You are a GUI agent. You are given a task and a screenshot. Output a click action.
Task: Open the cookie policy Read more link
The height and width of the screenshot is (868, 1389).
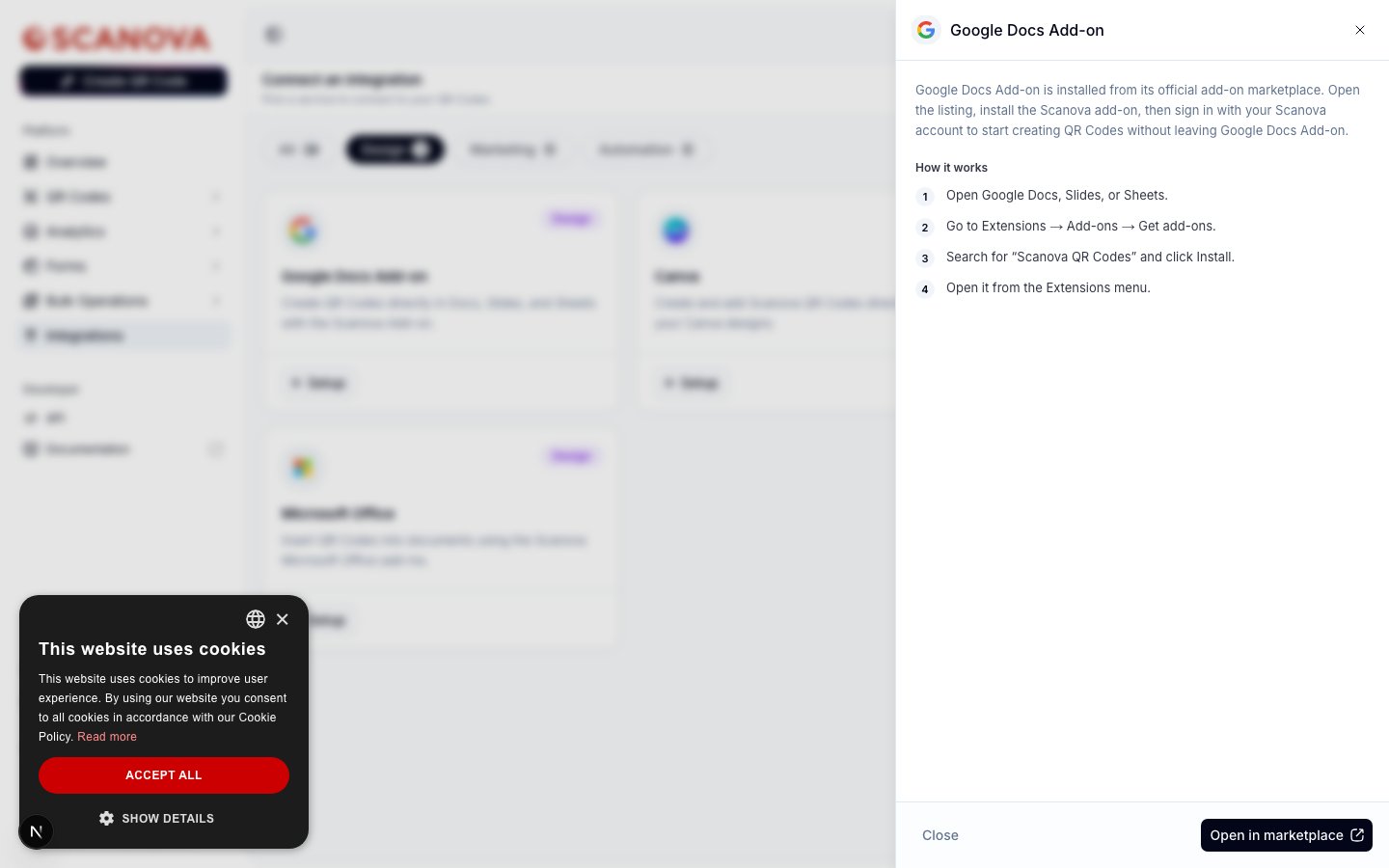point(107,737)
